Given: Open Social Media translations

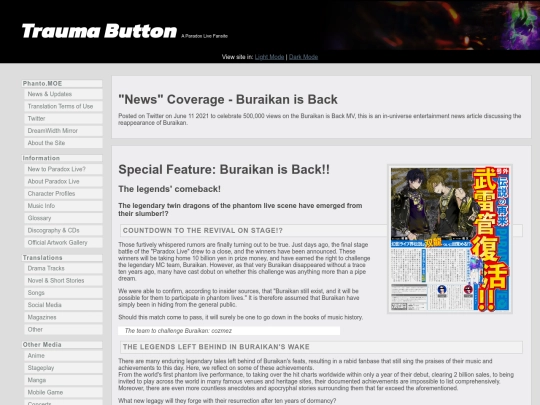Looking at the screenshot, I should click(x=63, y=305).
